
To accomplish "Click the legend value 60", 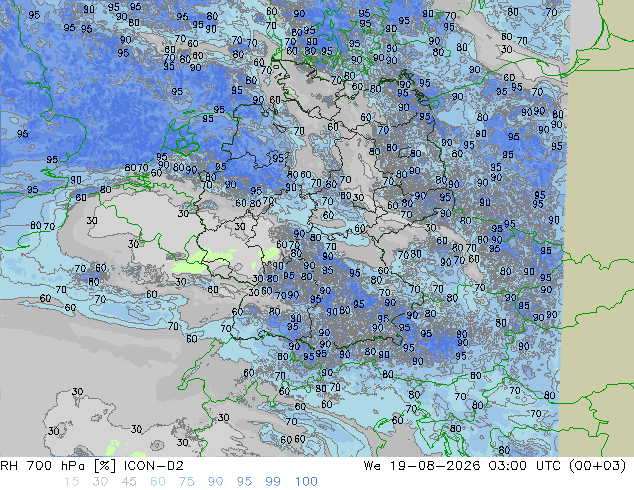I will (158, 482).
